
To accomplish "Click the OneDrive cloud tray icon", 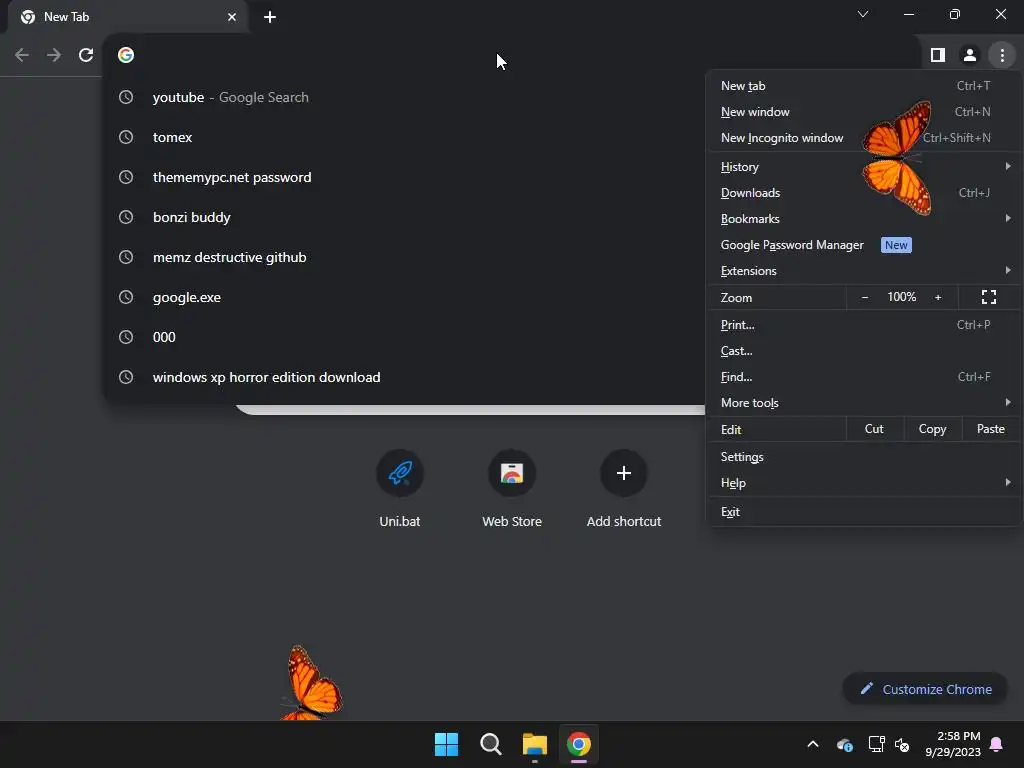I will tap(844, 744).
